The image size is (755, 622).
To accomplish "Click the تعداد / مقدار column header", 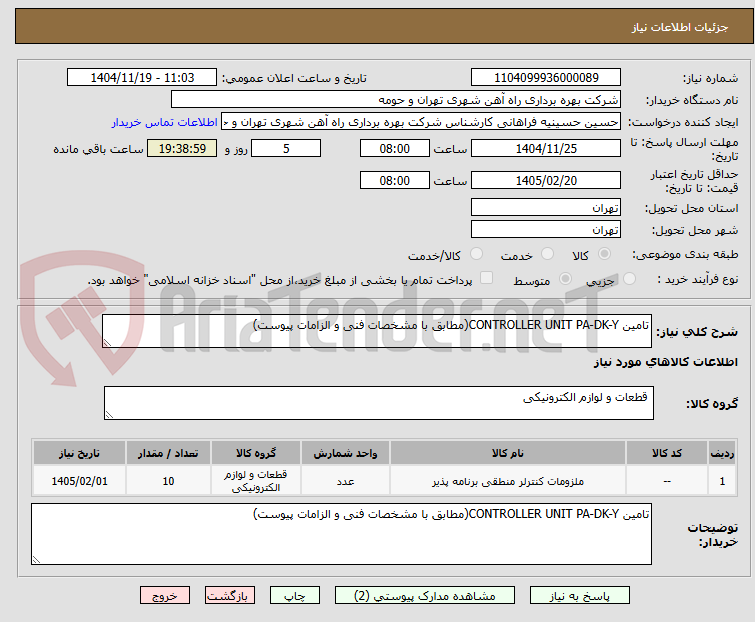I will tap(168, 453).
